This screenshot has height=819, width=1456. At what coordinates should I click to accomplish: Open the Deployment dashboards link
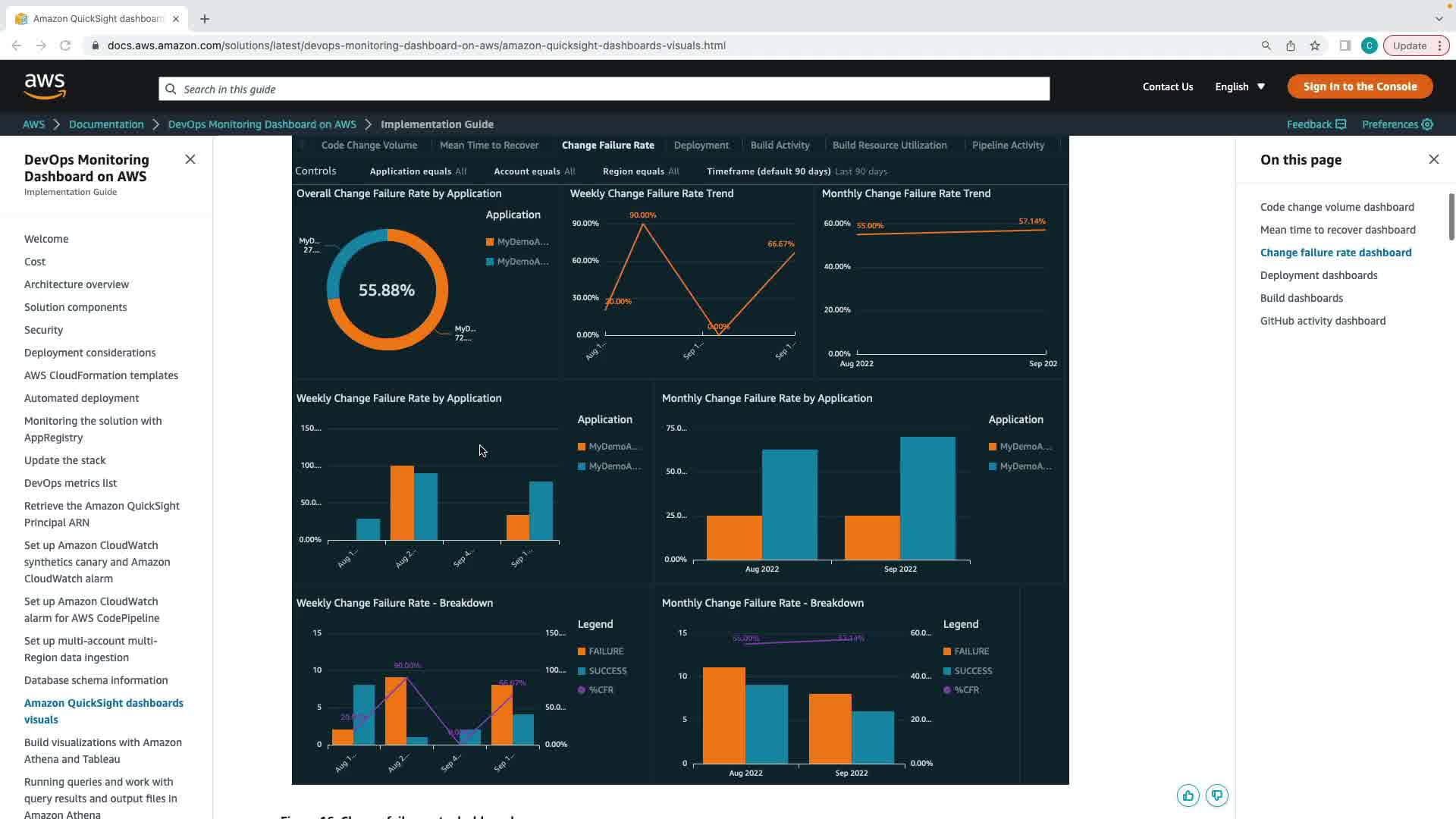(1318, 275)
